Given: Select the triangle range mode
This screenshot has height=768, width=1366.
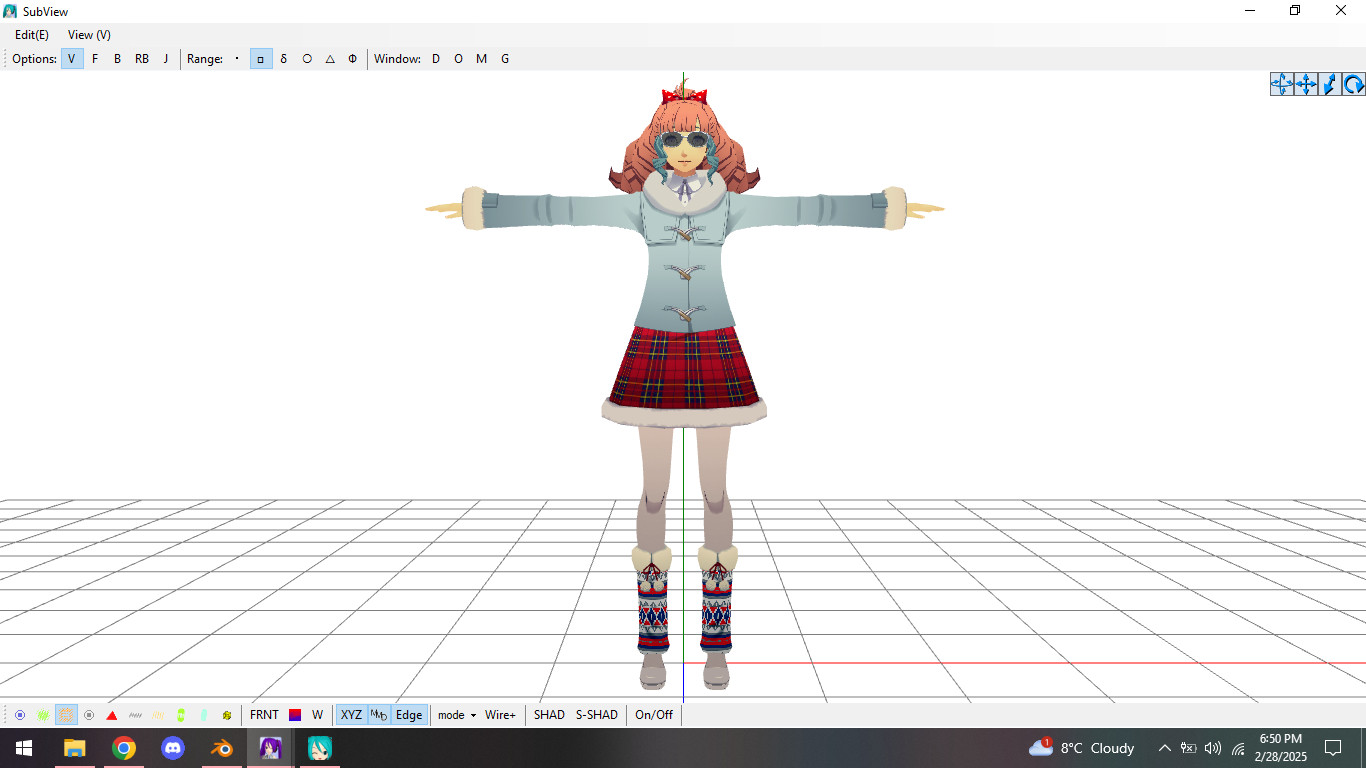Looking at the screenshot, I should click(x=330, y=59).
